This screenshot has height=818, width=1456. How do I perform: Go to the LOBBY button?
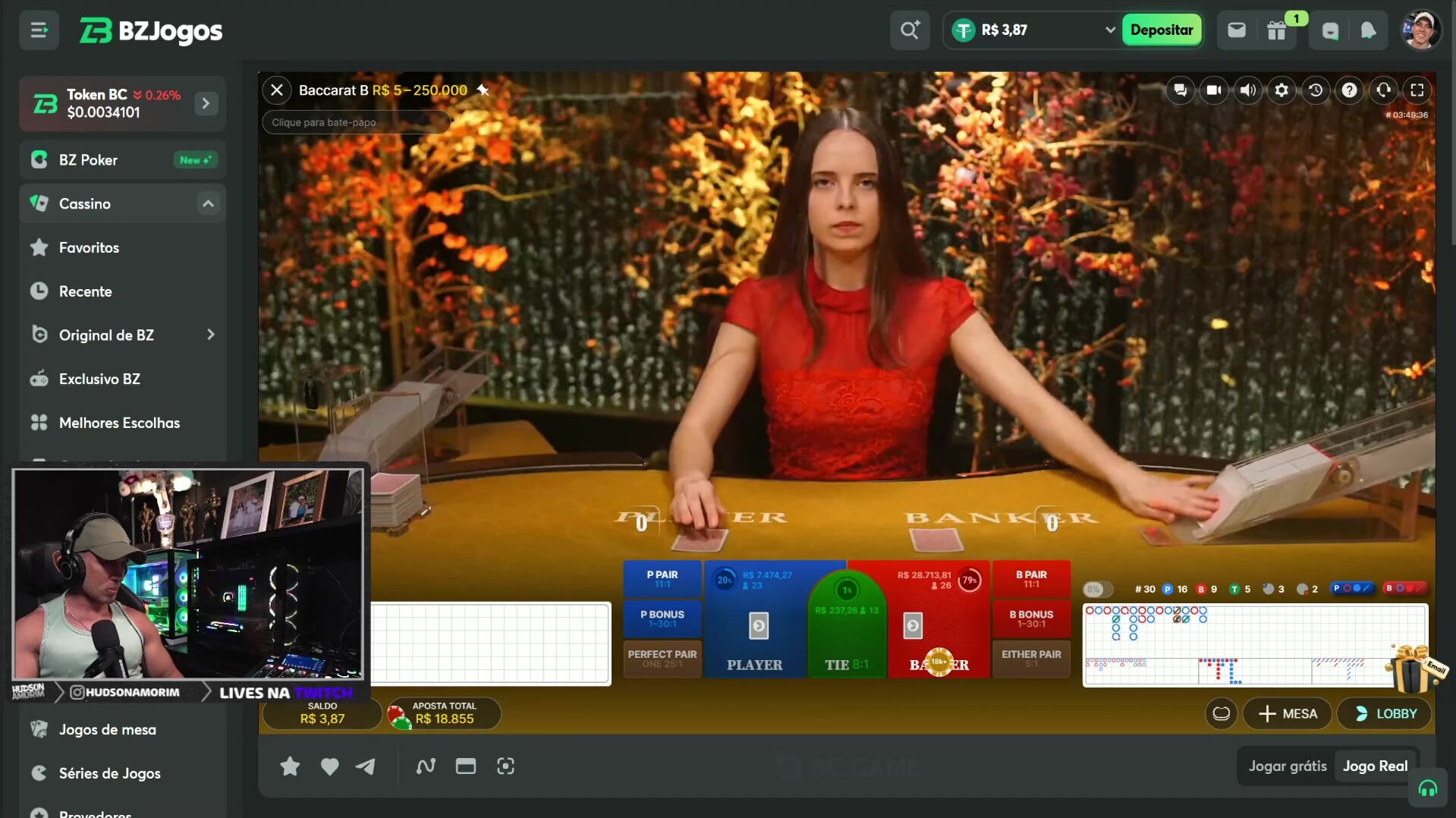1385,713
